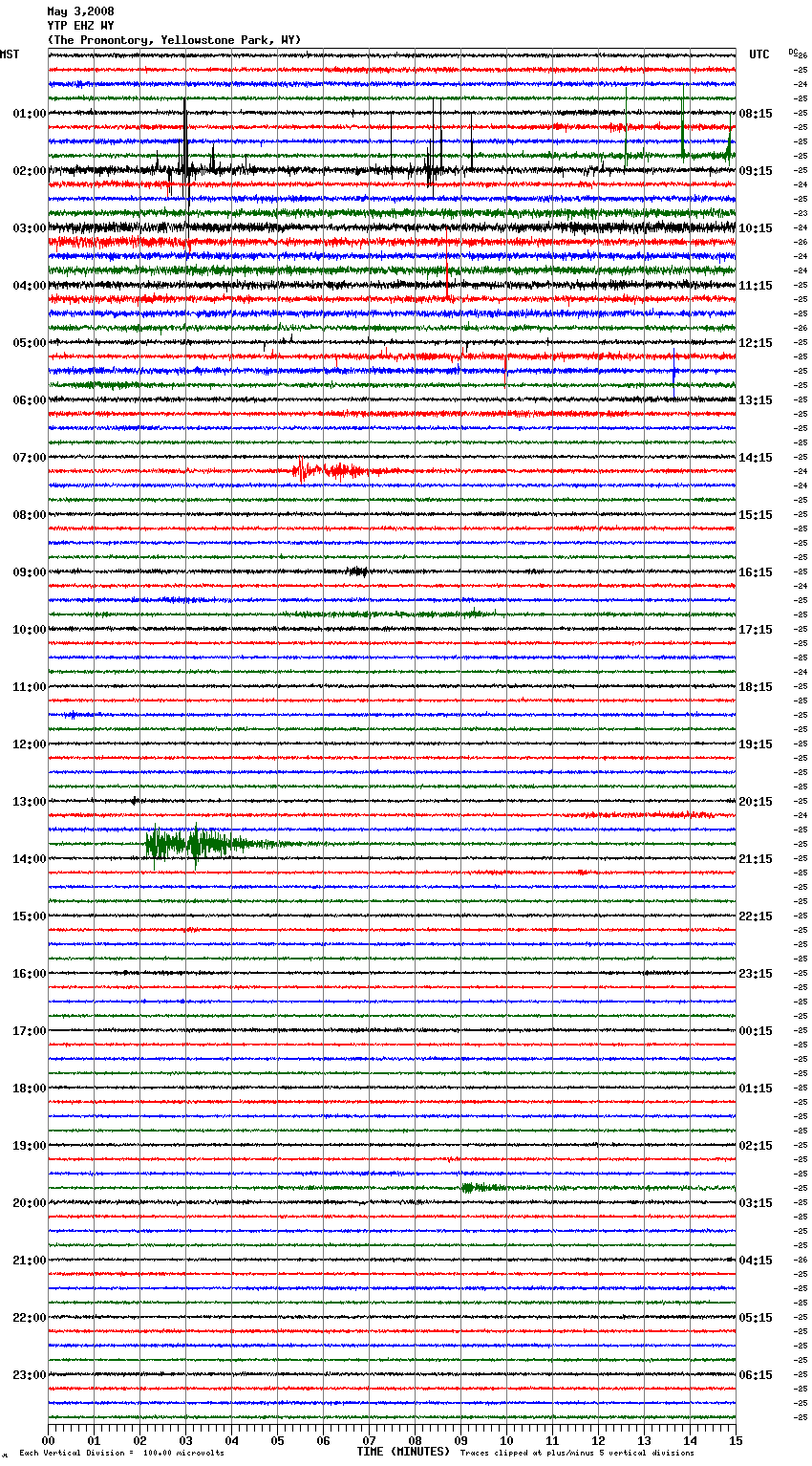Click the "22:00" MST time label
Image resolution: width=812 pixels, height=1466 pixels.
click(x=30, y=1318)
